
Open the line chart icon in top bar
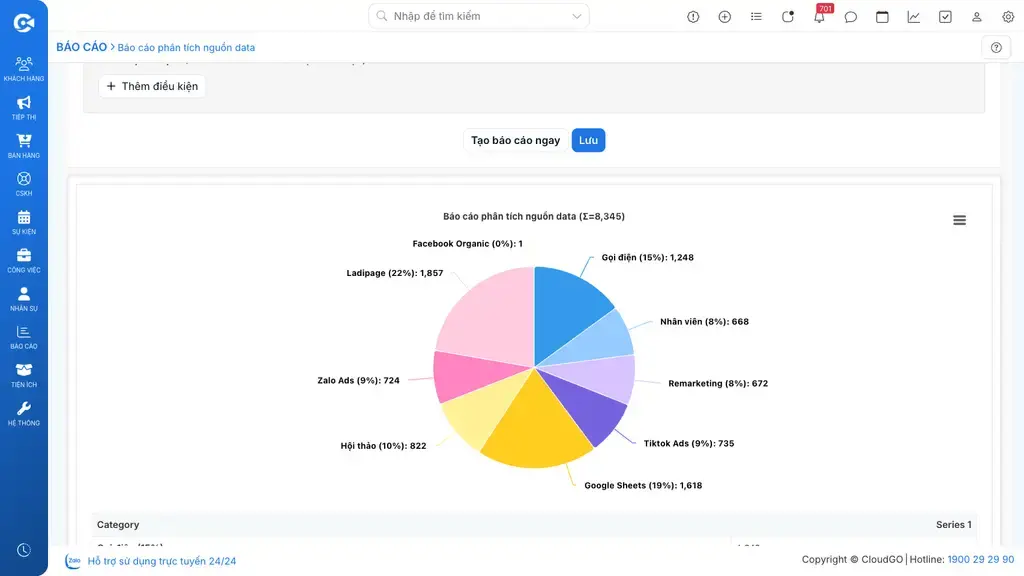click(x=914, y=17)
